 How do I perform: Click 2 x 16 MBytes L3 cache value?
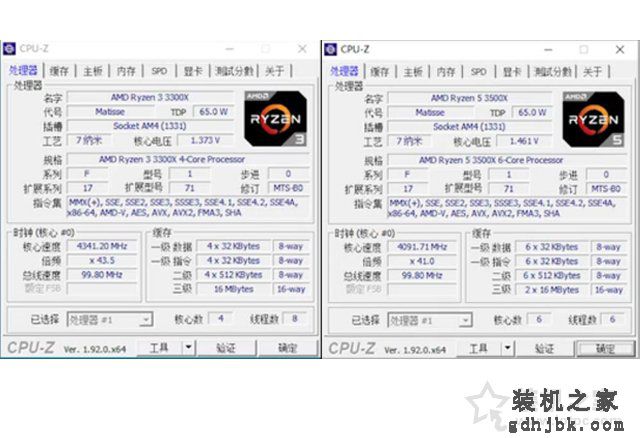pos(552,290)
